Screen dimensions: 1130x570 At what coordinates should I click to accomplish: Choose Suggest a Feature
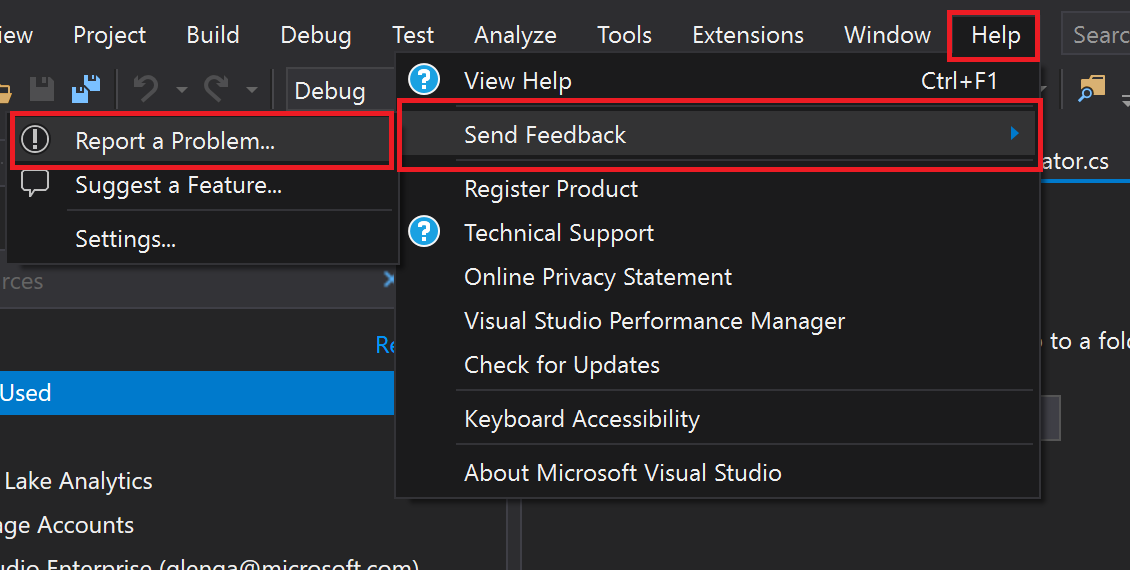(202, 185)
